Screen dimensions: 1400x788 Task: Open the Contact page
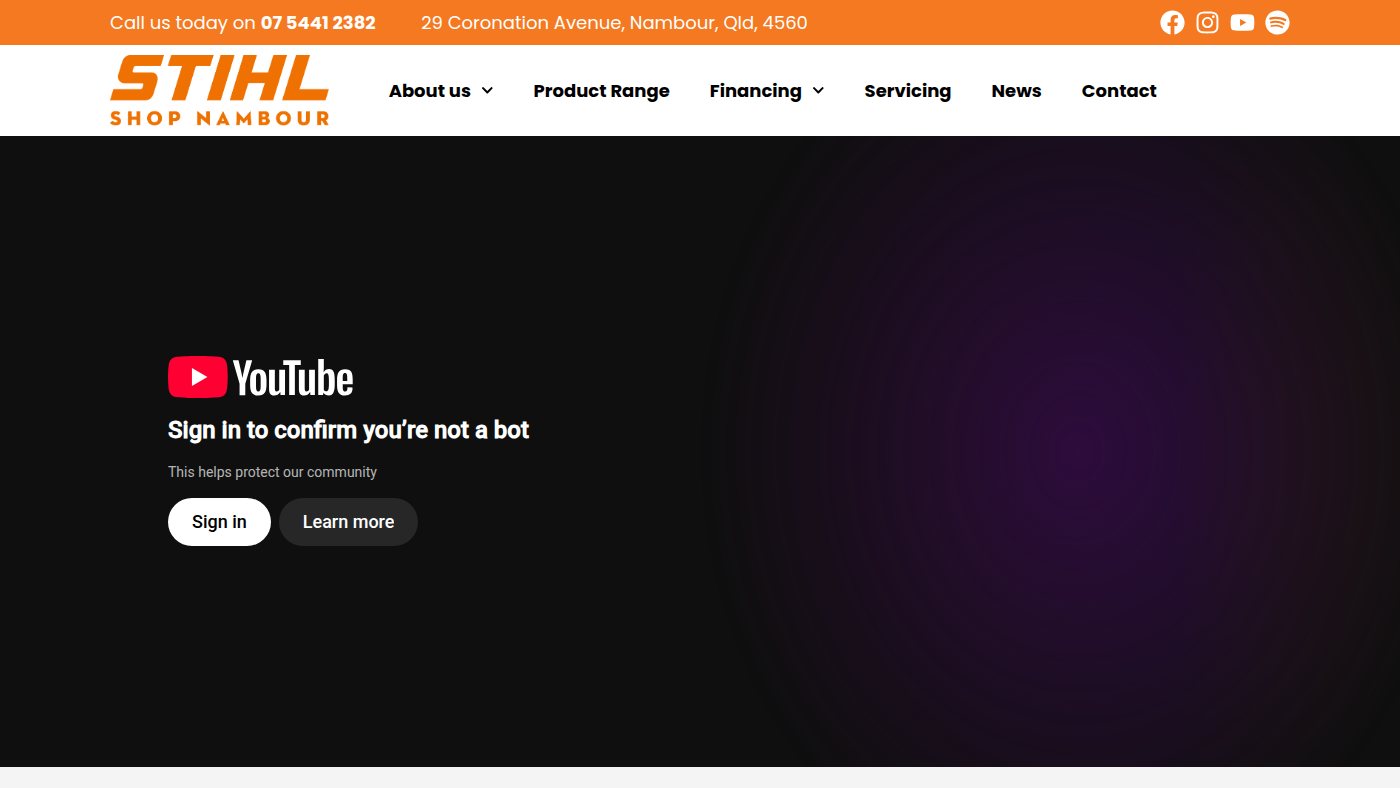click(x=1119, y=91)
